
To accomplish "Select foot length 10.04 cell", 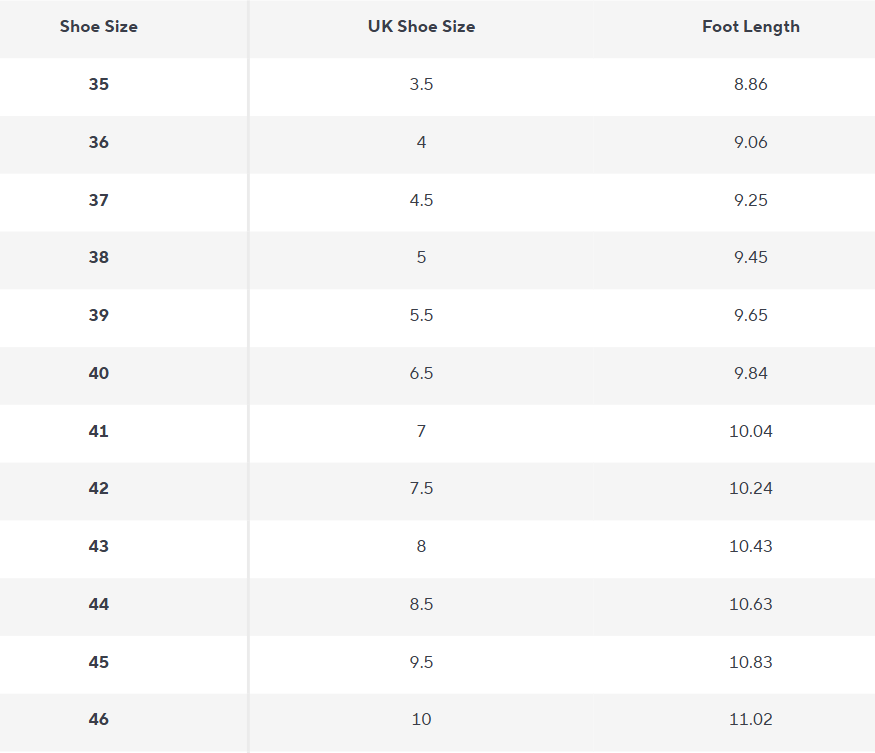I will pos(751,432).
